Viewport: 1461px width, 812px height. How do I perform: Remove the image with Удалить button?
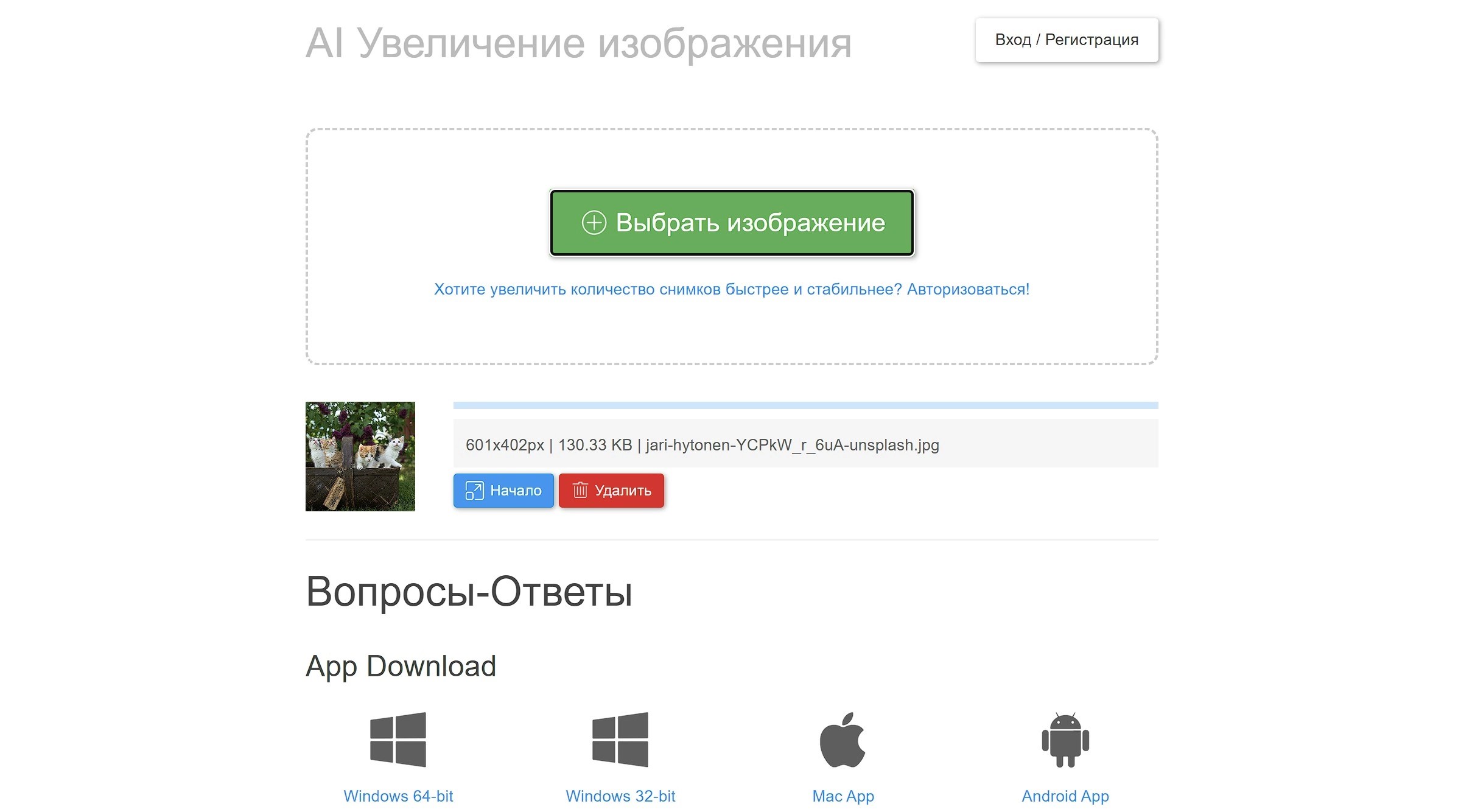coord(611,491)
